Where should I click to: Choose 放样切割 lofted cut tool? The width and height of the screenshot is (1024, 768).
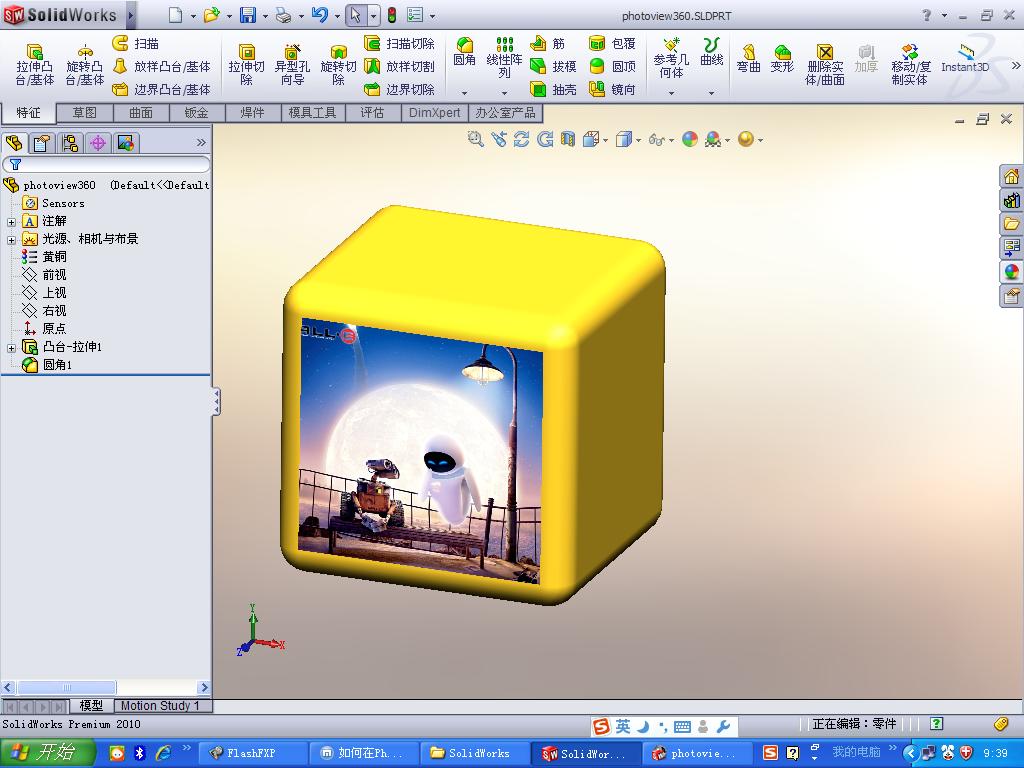(x=399, y=66)
